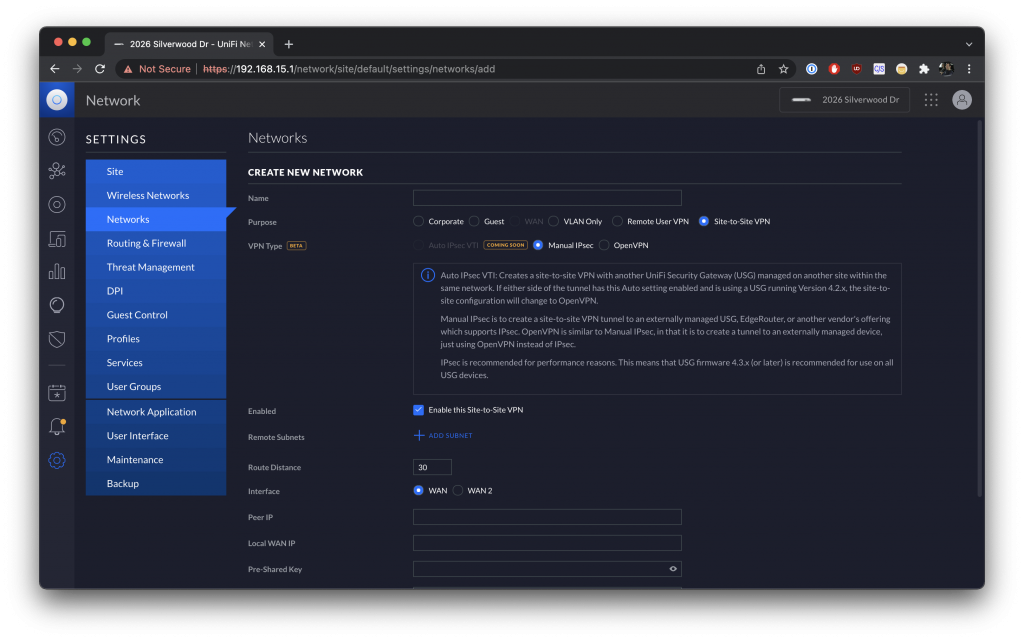The width and height of the screenshot is (1024, 641).
Task: Open the yellow round extension icon
Action: [901, 69]
